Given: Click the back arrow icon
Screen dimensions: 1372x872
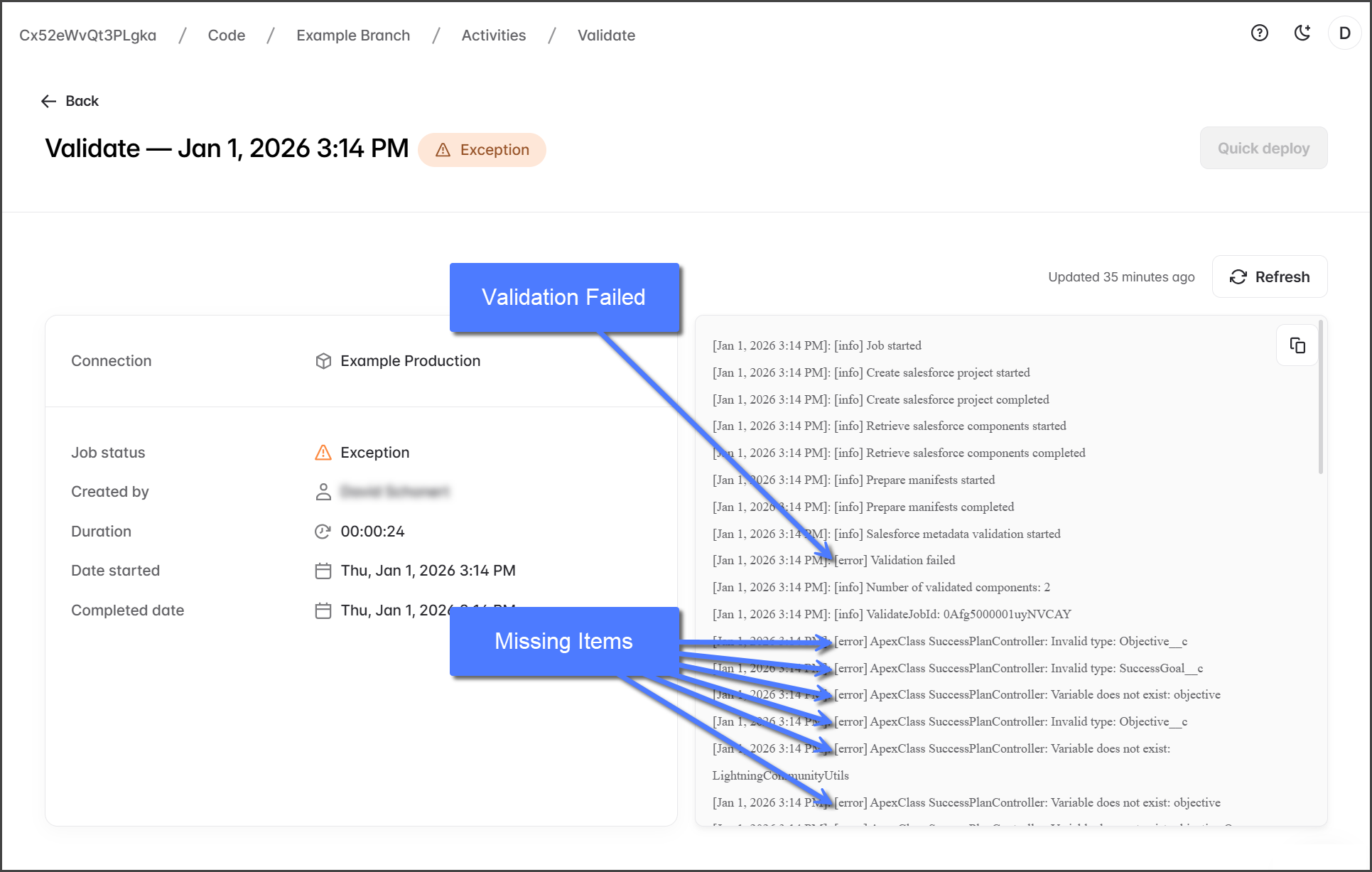Looking at the screenshot, I should tap(48, 101).
